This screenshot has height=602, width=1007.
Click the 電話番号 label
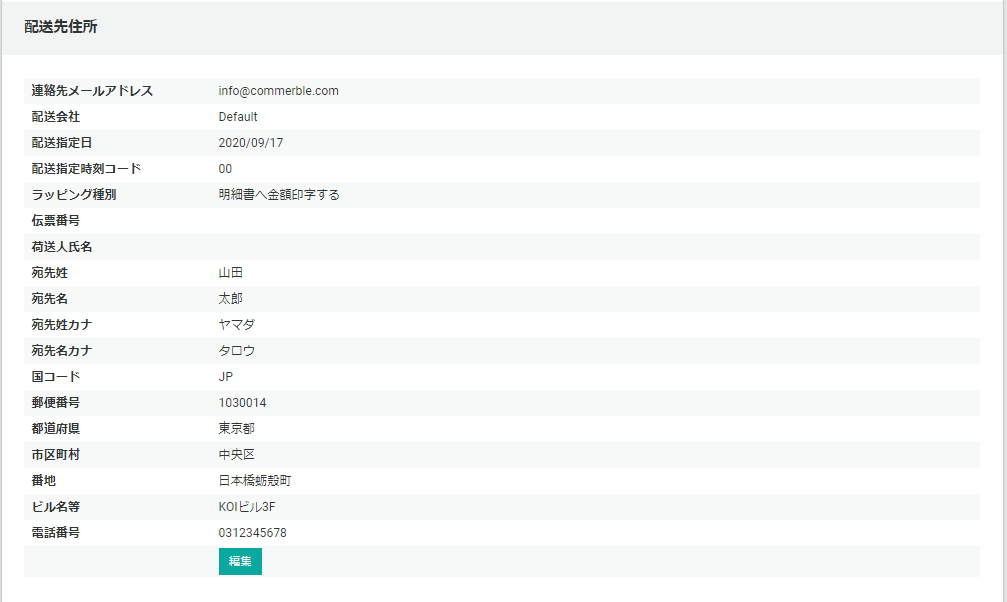click(56, 533)
